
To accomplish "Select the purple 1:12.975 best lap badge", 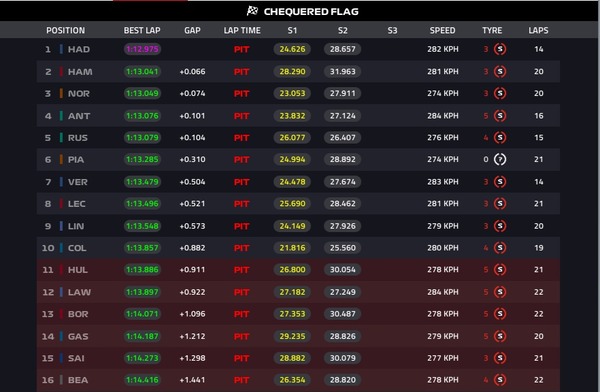I will [142, 49].
